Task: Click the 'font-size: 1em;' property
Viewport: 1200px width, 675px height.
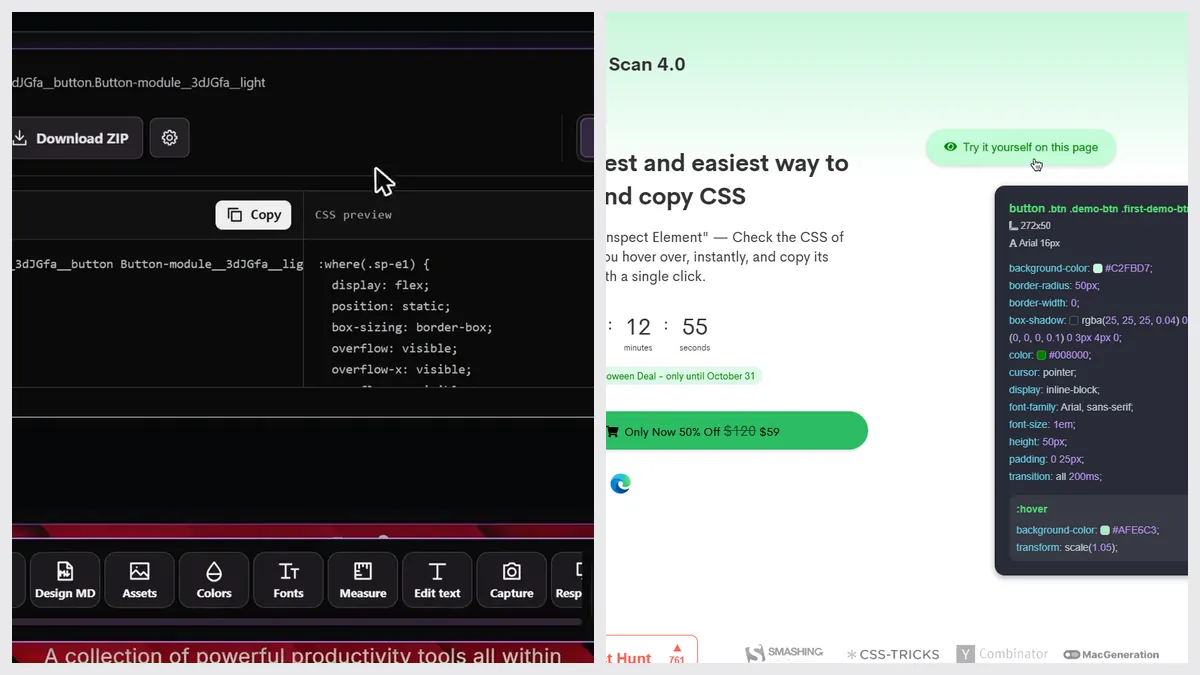Action: click(x=1042, y=424)
